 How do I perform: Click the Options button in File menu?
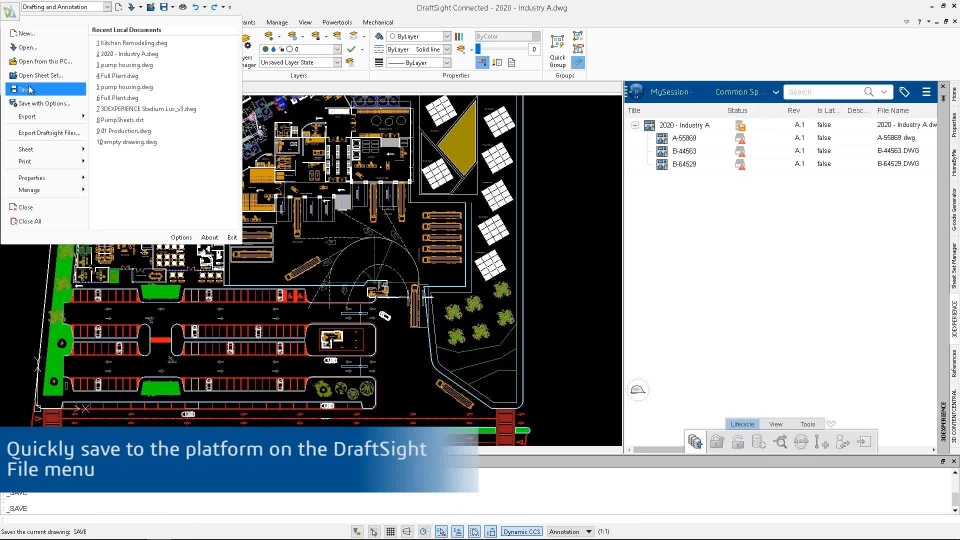click(181, 238)
